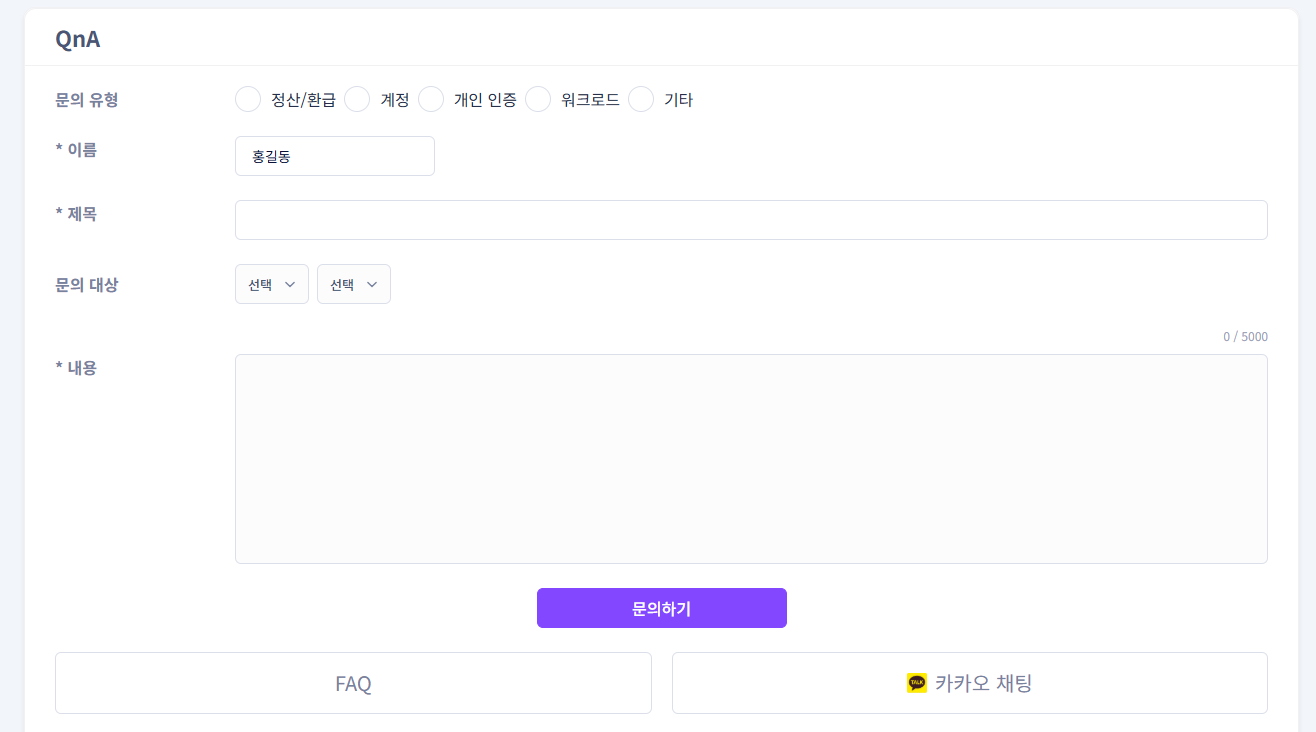Select the 정산/환급 inquiry type radio button
The image size is (1316, 732).
click(248, 99)
